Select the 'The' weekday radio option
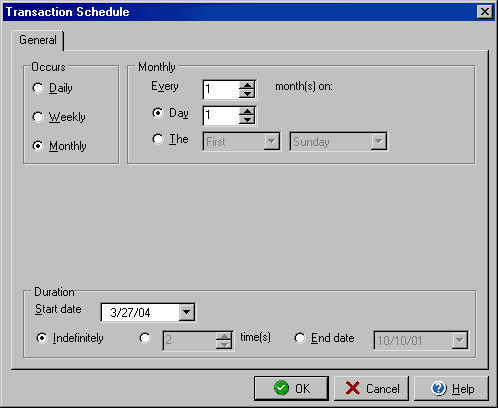The height and width of the screenshot is (408, 498). 158,139
